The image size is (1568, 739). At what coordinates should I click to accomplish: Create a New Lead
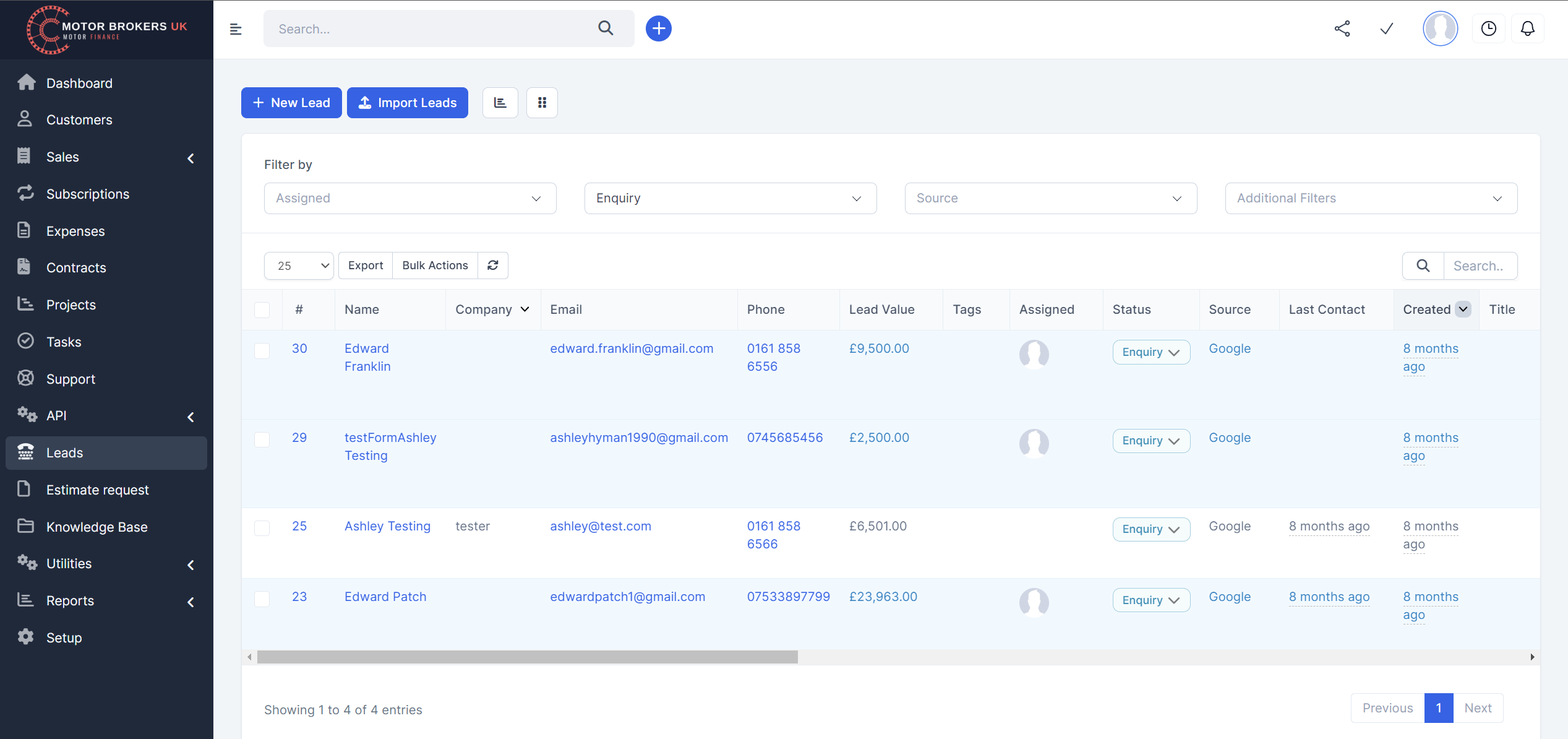291,103
